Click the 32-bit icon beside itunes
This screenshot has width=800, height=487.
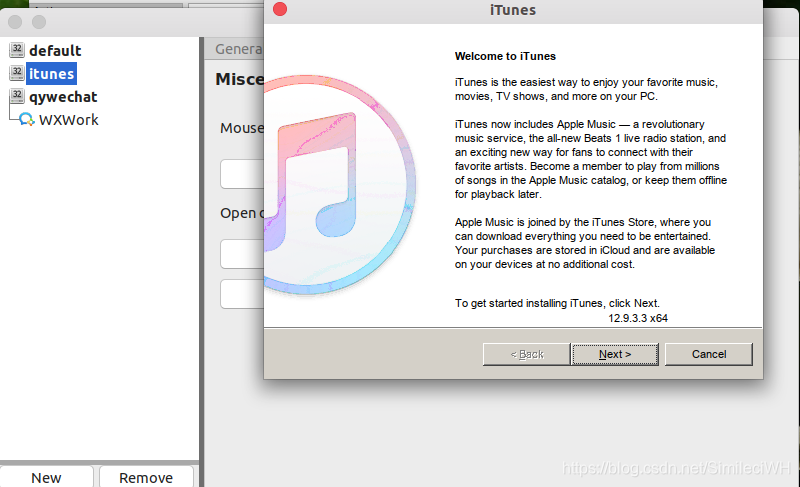(x=17, y=72)
